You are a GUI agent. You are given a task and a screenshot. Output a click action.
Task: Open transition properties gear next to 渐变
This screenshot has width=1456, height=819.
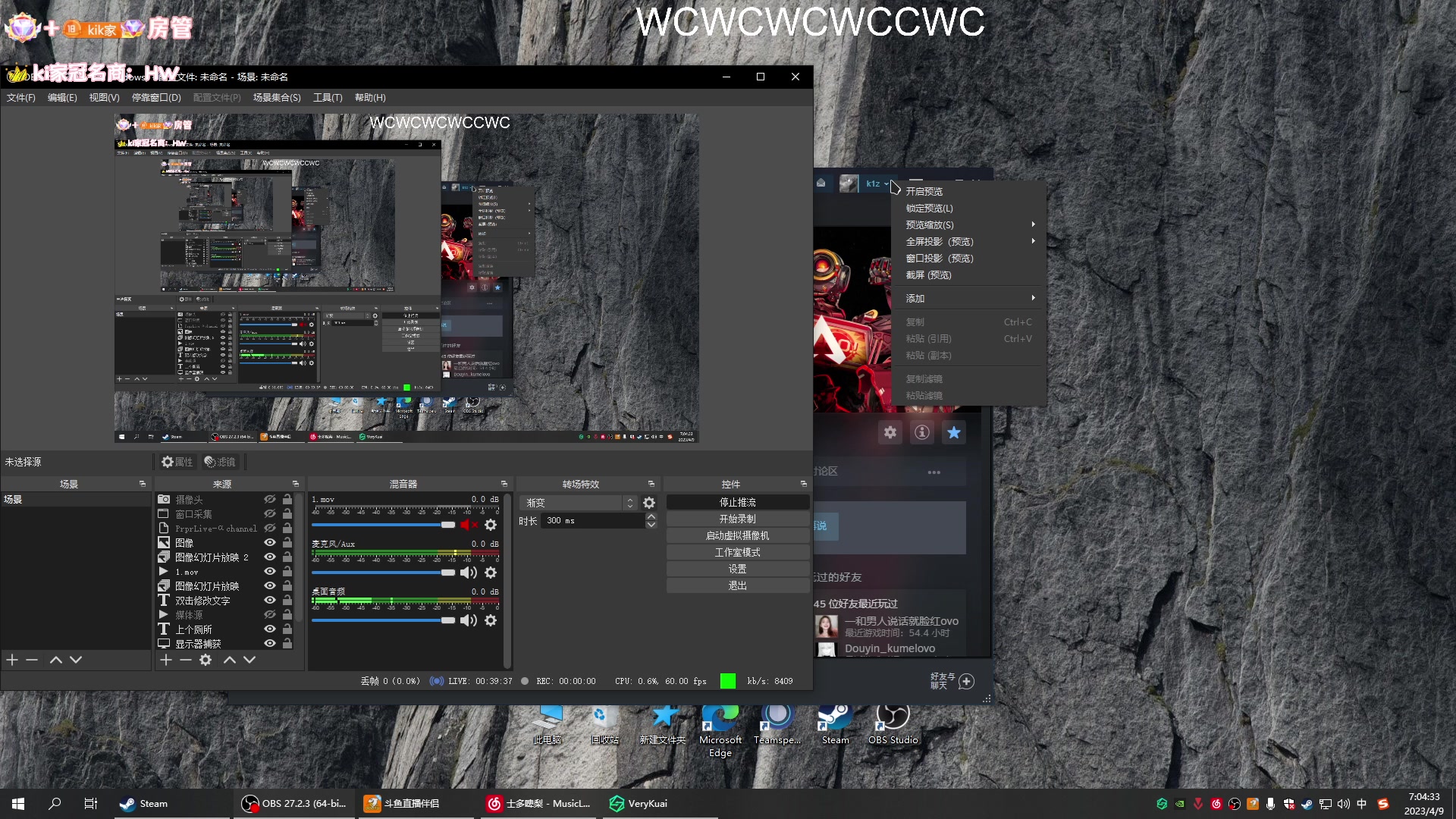point(649,503)
